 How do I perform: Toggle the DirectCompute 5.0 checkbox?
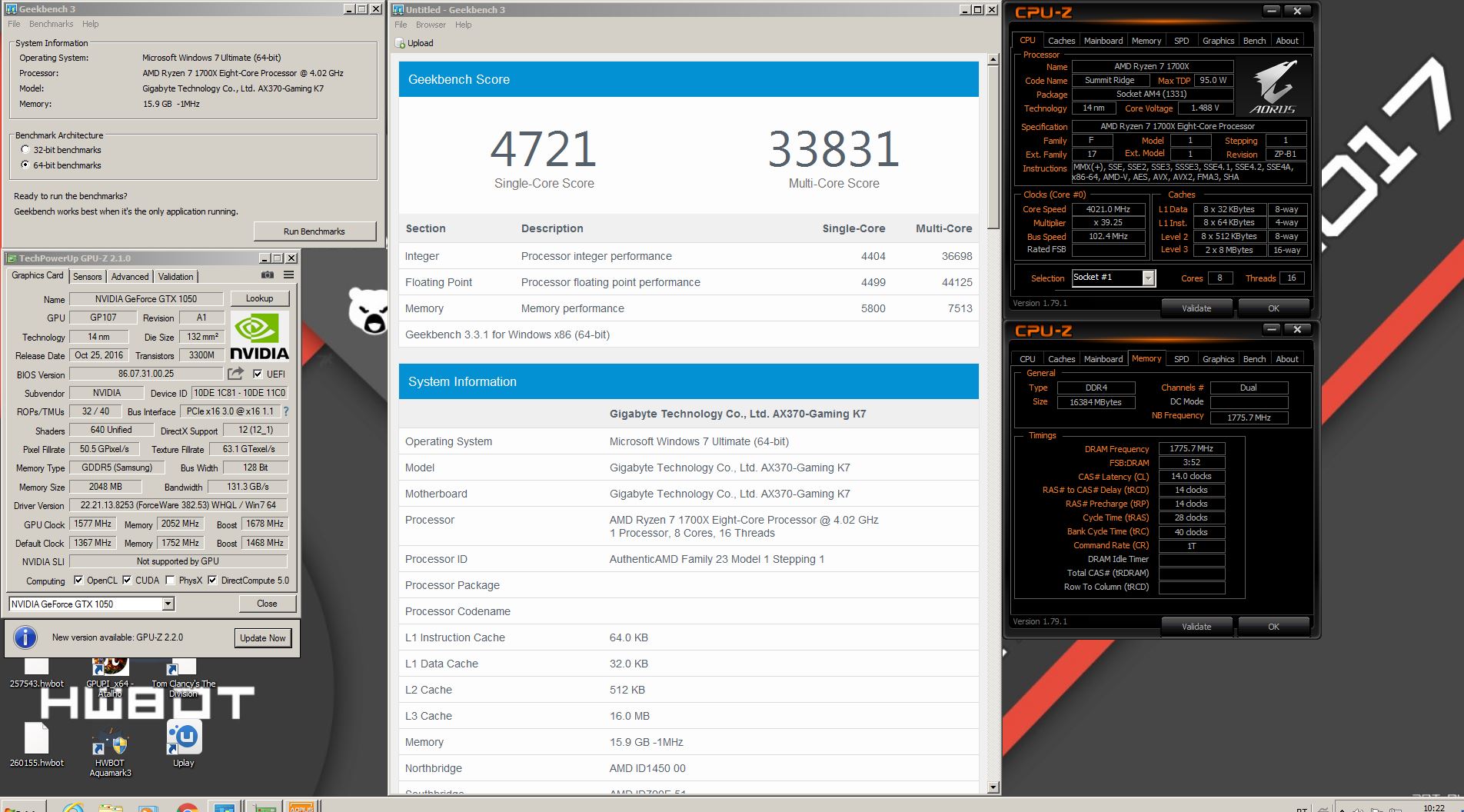(x=212, y=581)
